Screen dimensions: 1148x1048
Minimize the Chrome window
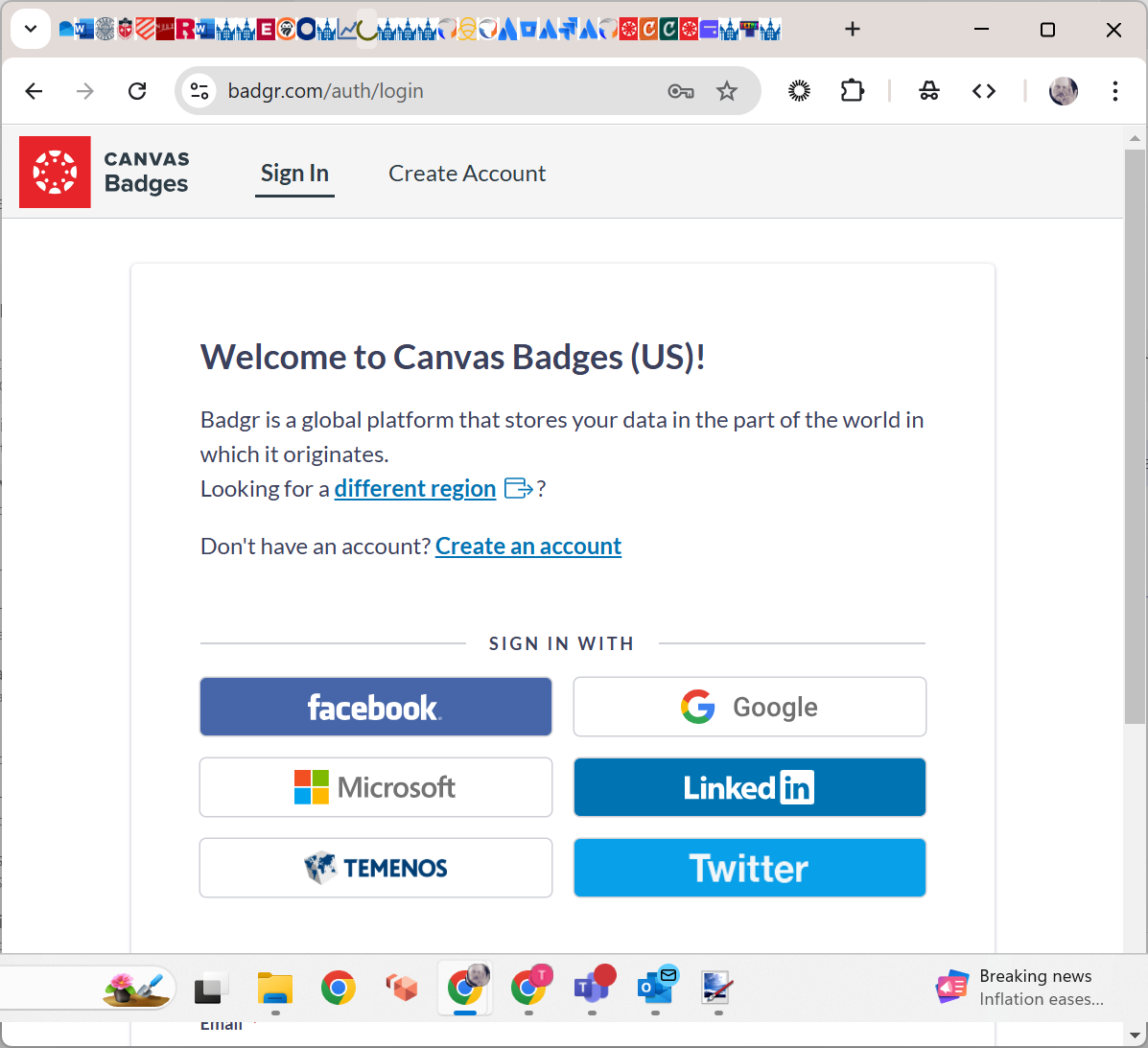pyautogui.click(x=982, y=30)
